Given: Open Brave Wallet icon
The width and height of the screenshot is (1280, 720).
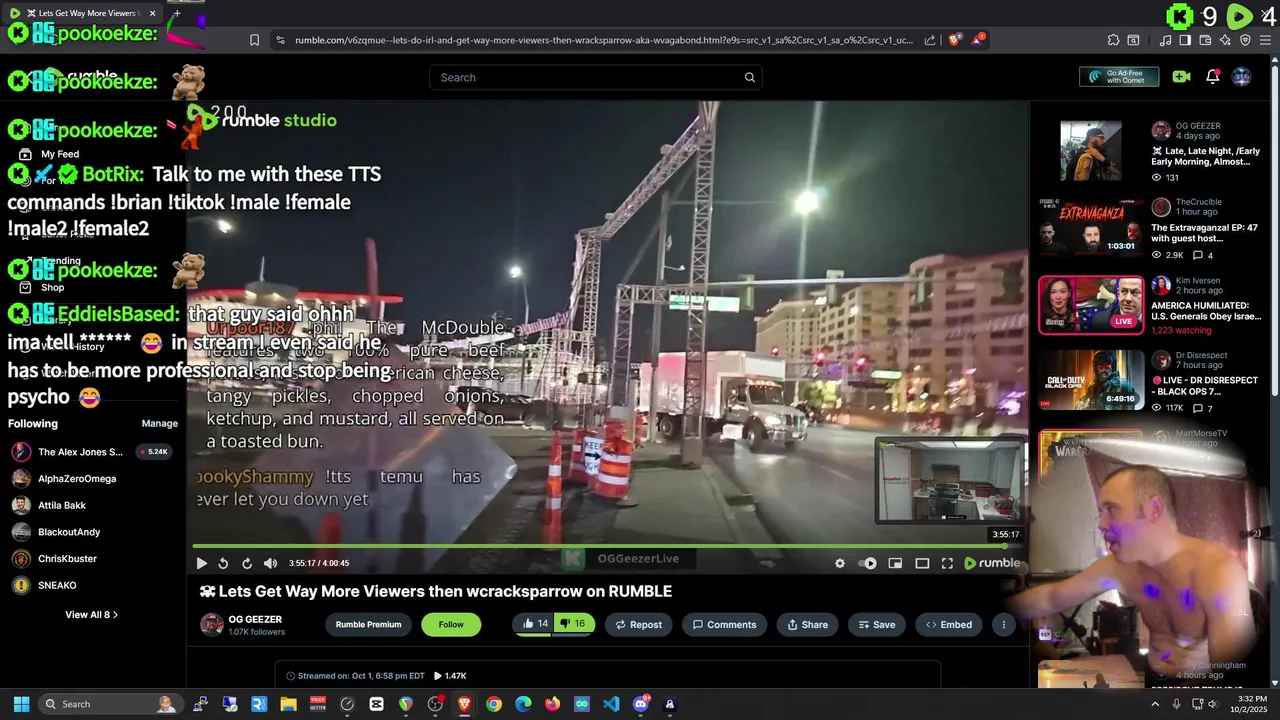Looking at the screenshot, I should pyautogui.click(x=1205, y=40).
